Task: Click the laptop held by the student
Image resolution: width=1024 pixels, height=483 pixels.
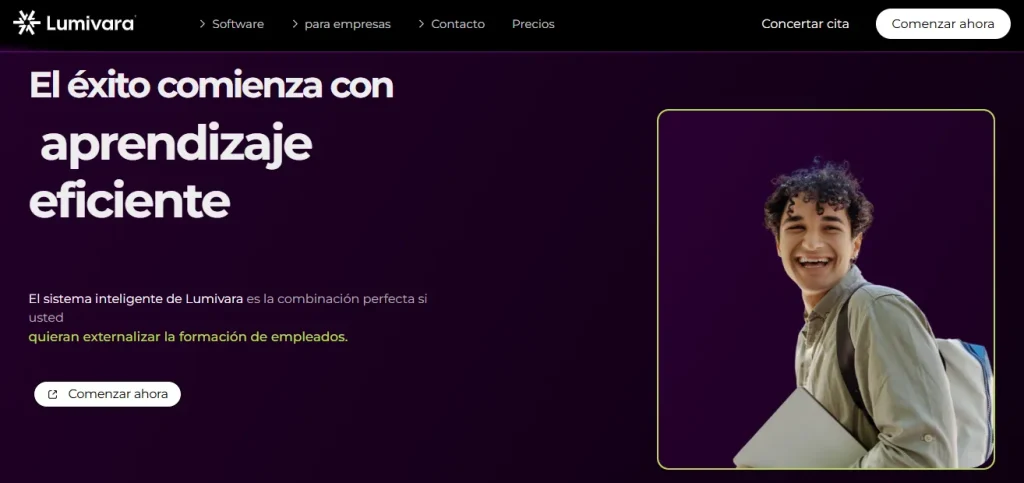Action: click(800, 431)
